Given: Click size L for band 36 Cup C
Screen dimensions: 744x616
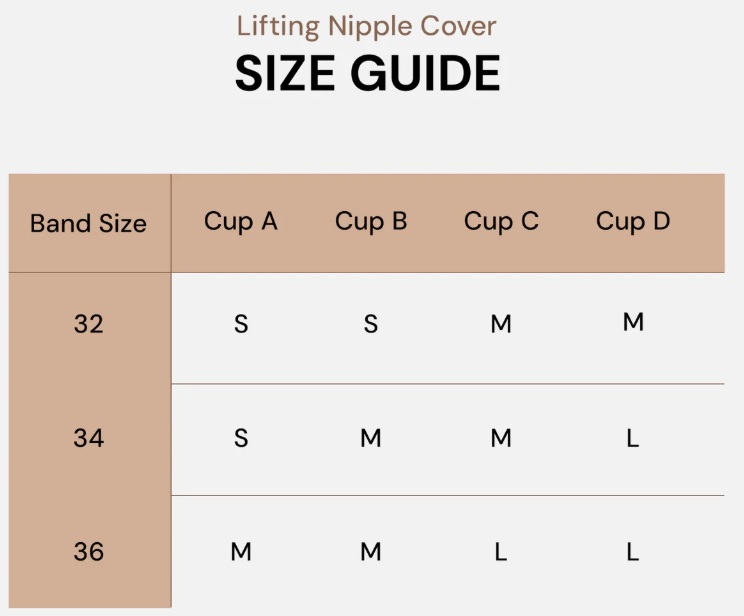Looking at the screenshot, I should click(501, 551).
